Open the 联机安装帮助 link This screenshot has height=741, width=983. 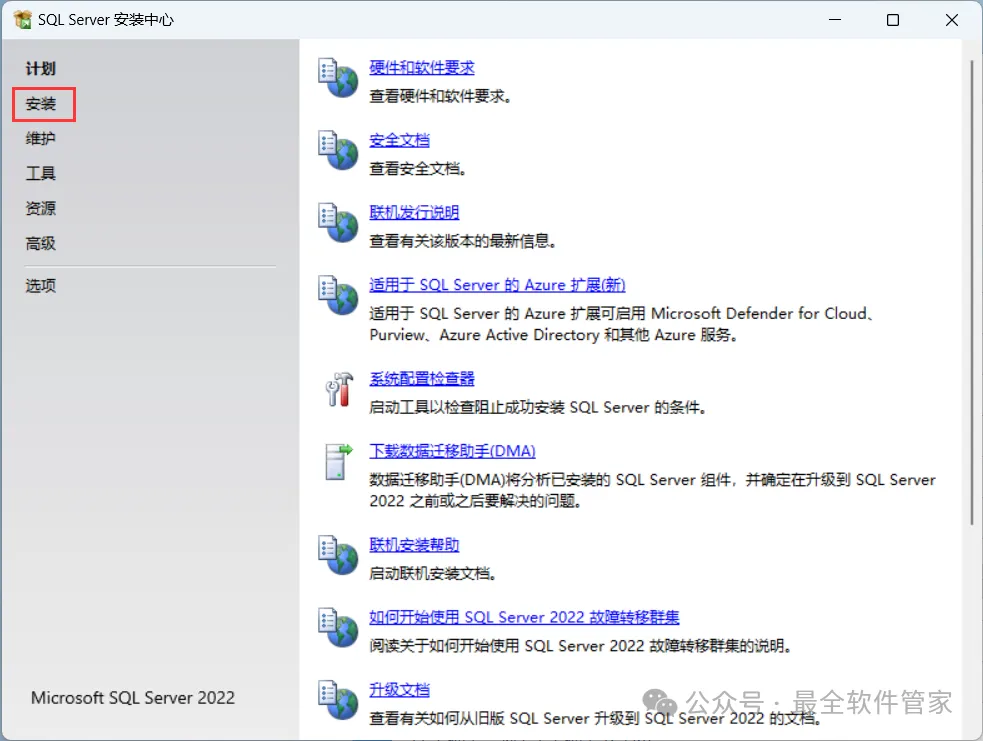click(x=414, y=545)
